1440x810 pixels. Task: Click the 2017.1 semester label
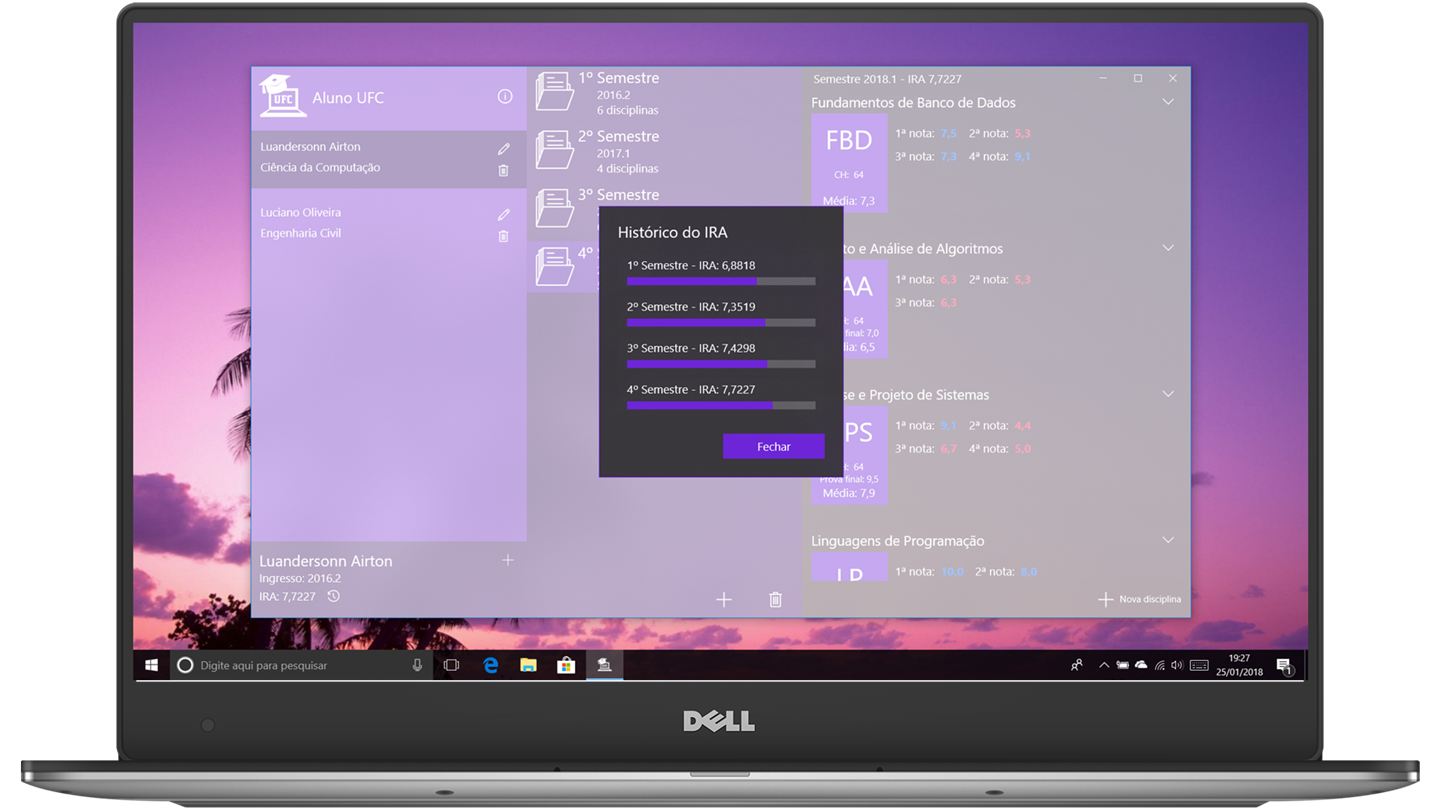[614, 154]
